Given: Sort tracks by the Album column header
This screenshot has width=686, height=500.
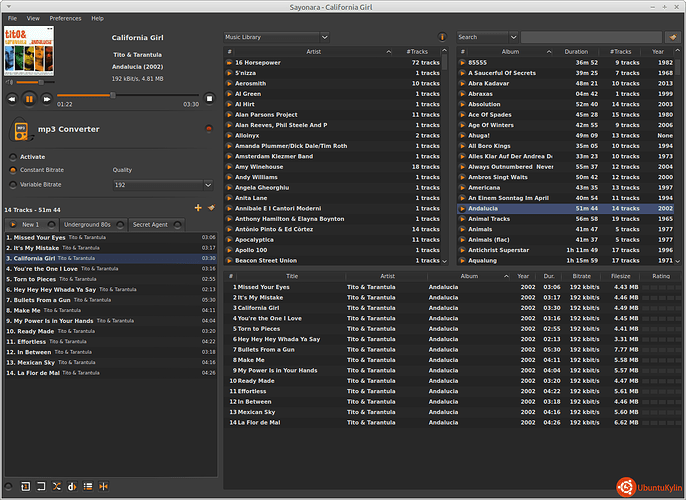Looking at the screenshot, I should coord(469,276).
